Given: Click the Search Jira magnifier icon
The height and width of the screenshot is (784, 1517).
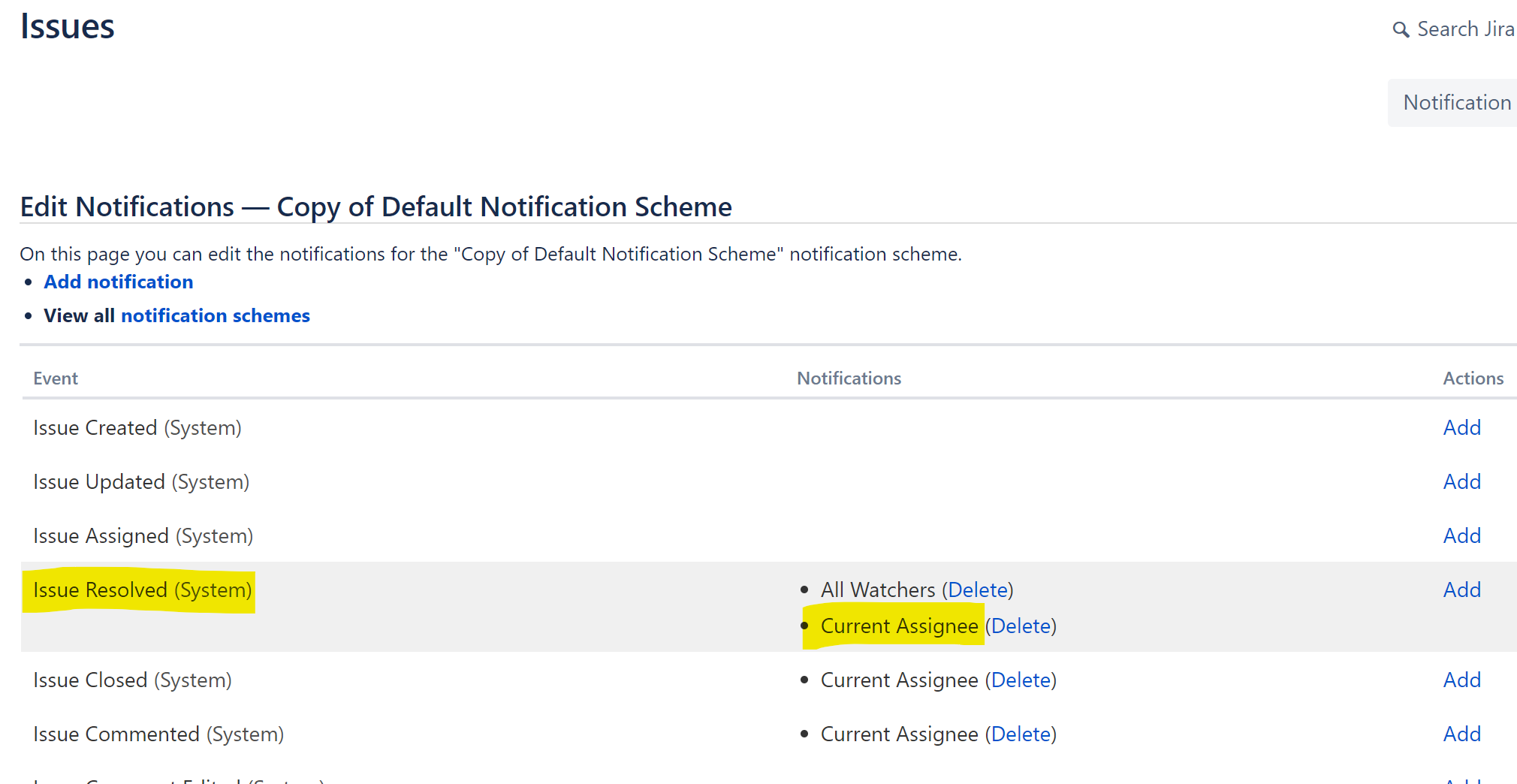Looking at the screenshot, I should click(x=1401, y=29).
